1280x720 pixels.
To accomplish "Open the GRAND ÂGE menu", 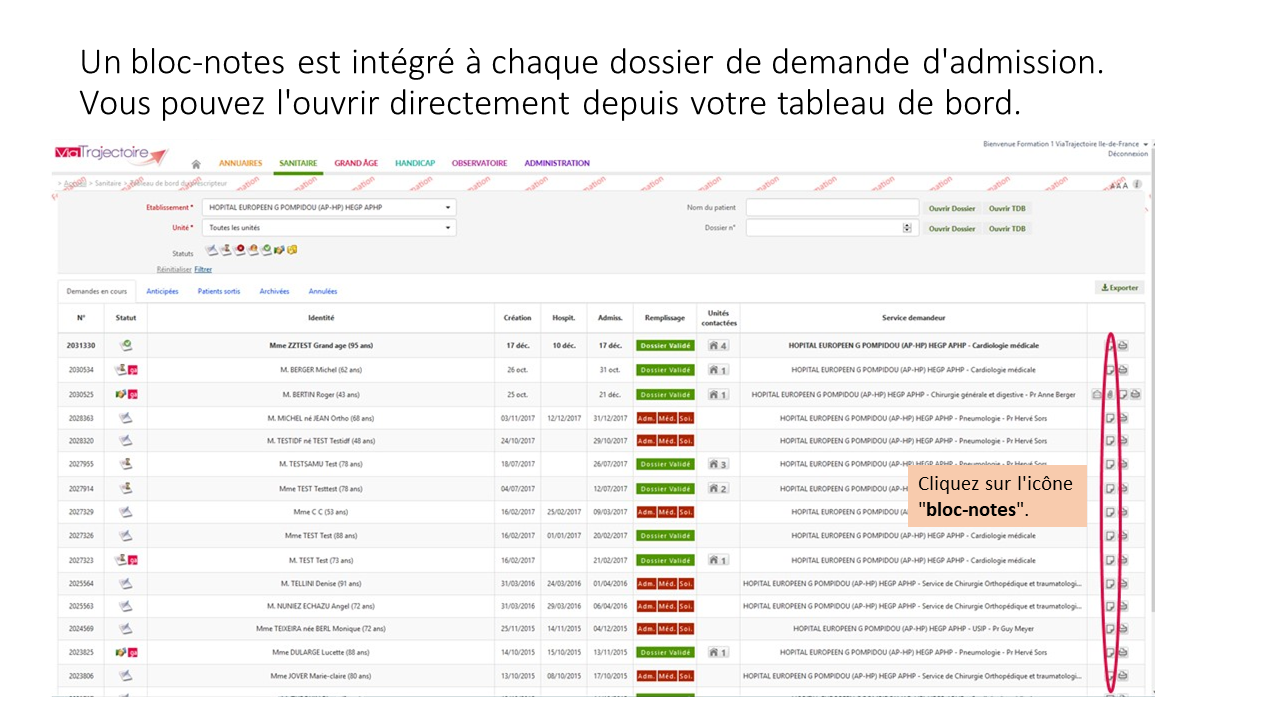I will tap(356, 163).
